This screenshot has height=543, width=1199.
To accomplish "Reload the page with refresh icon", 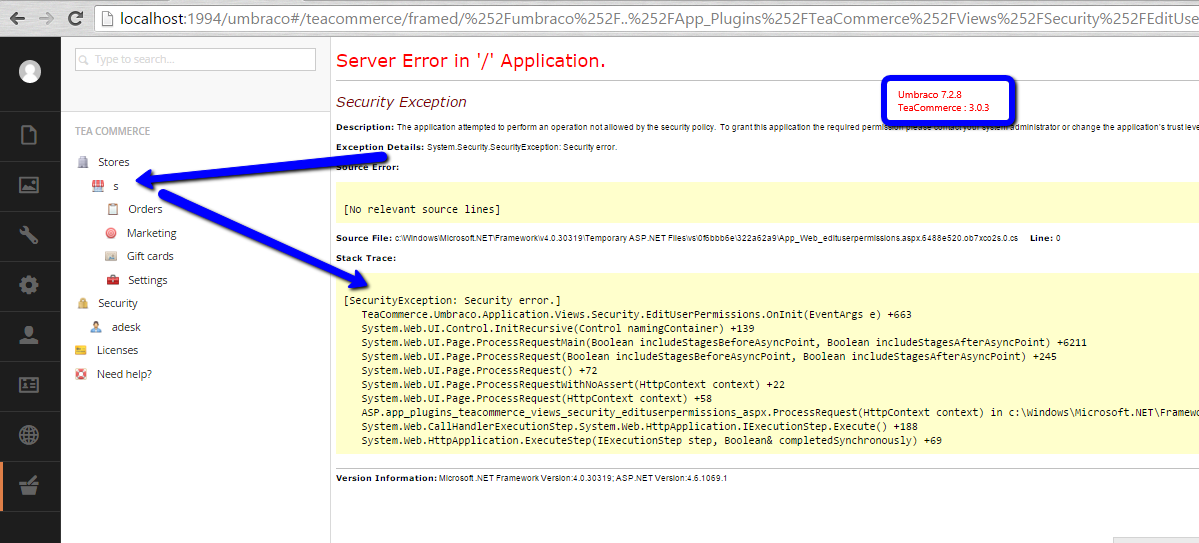I will 75,18.
